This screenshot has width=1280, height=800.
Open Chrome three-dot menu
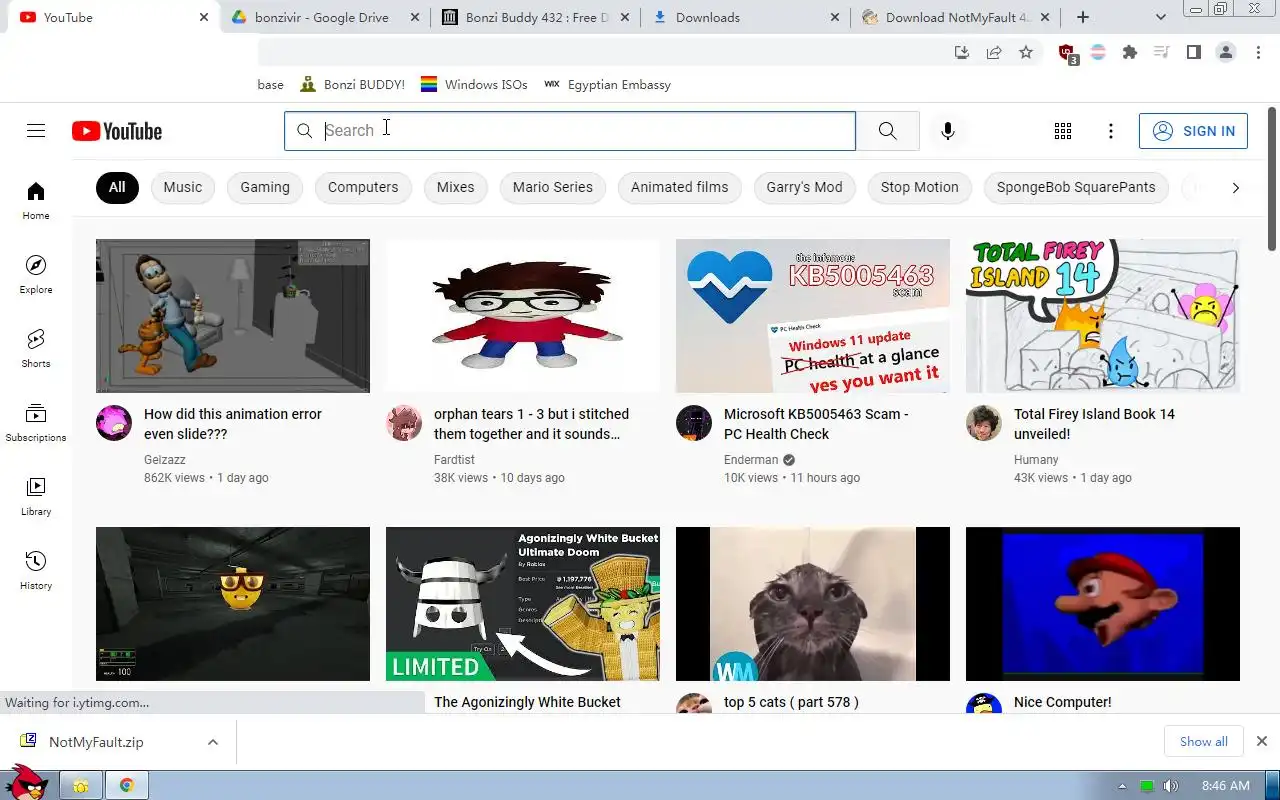(x=1258, y=52)
